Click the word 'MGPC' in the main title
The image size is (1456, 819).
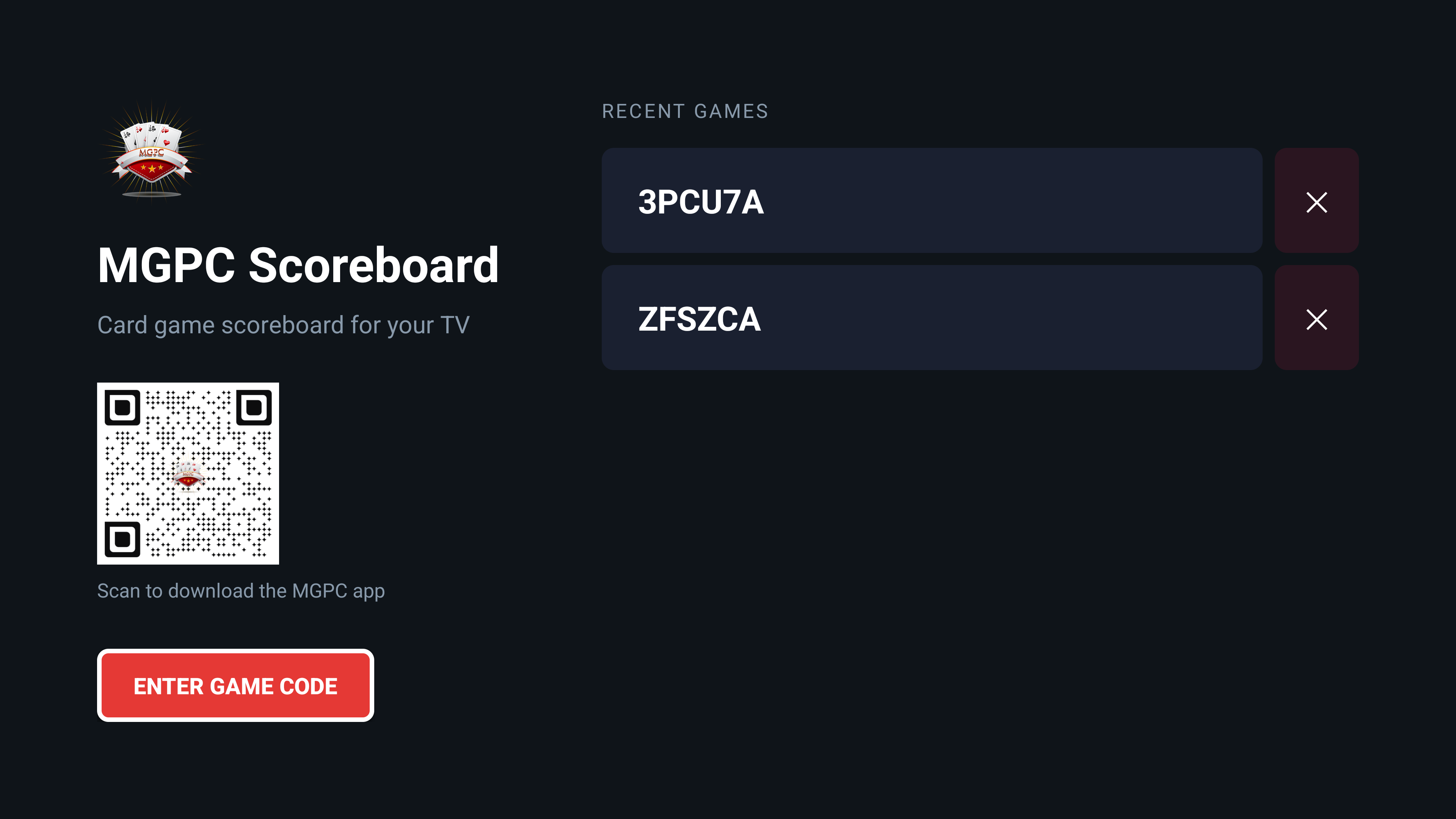166,266
